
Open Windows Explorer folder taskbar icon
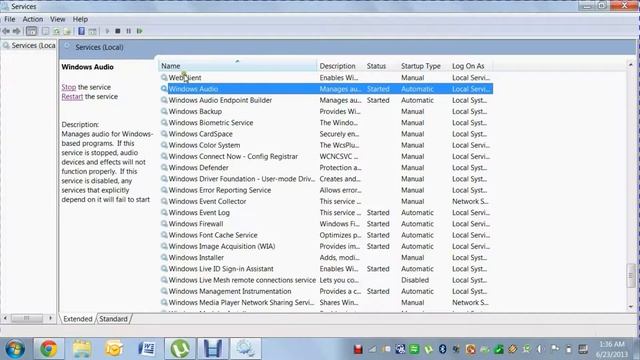coord(82,349)
